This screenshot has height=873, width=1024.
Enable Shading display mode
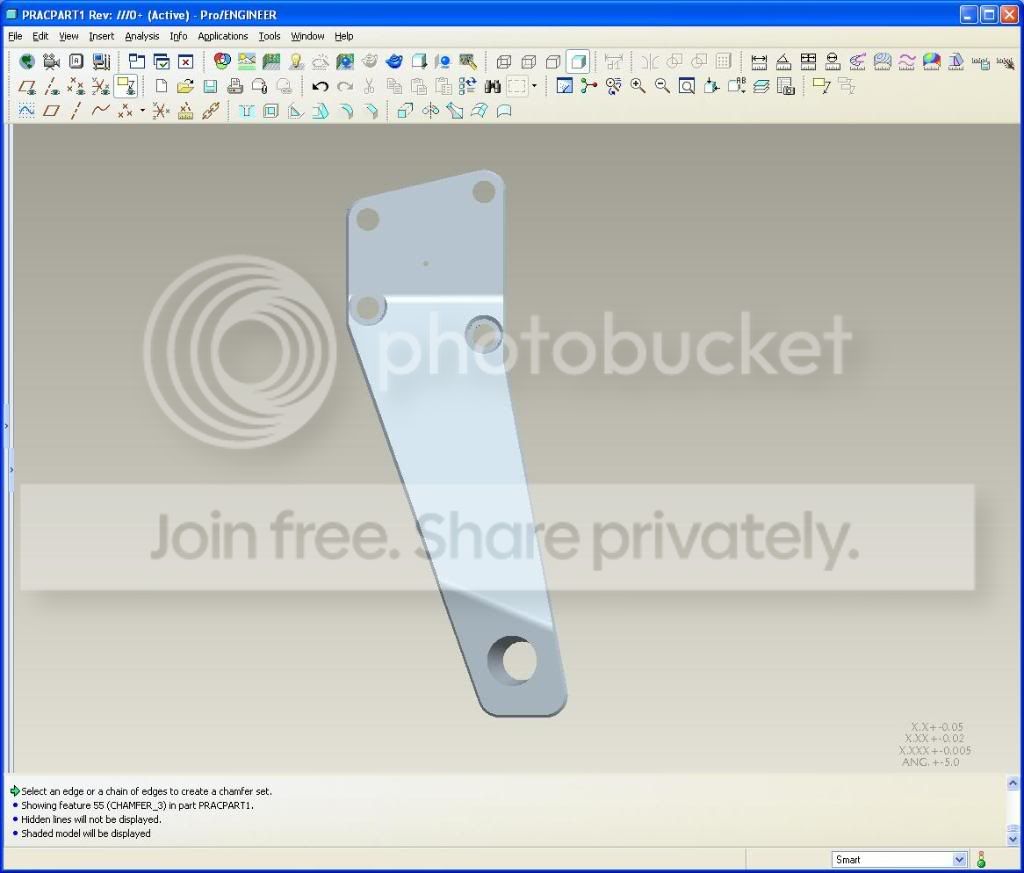(x=578, y=62)
